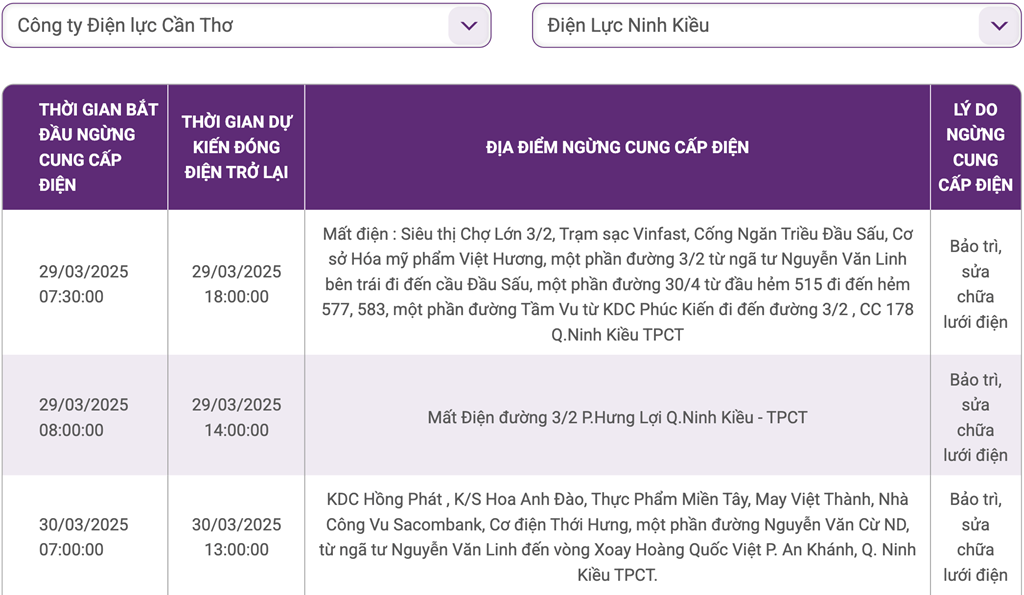
Task: Select the 29/03/2025 08:00:00 start time cell
Action: click(x=84, y=417)
